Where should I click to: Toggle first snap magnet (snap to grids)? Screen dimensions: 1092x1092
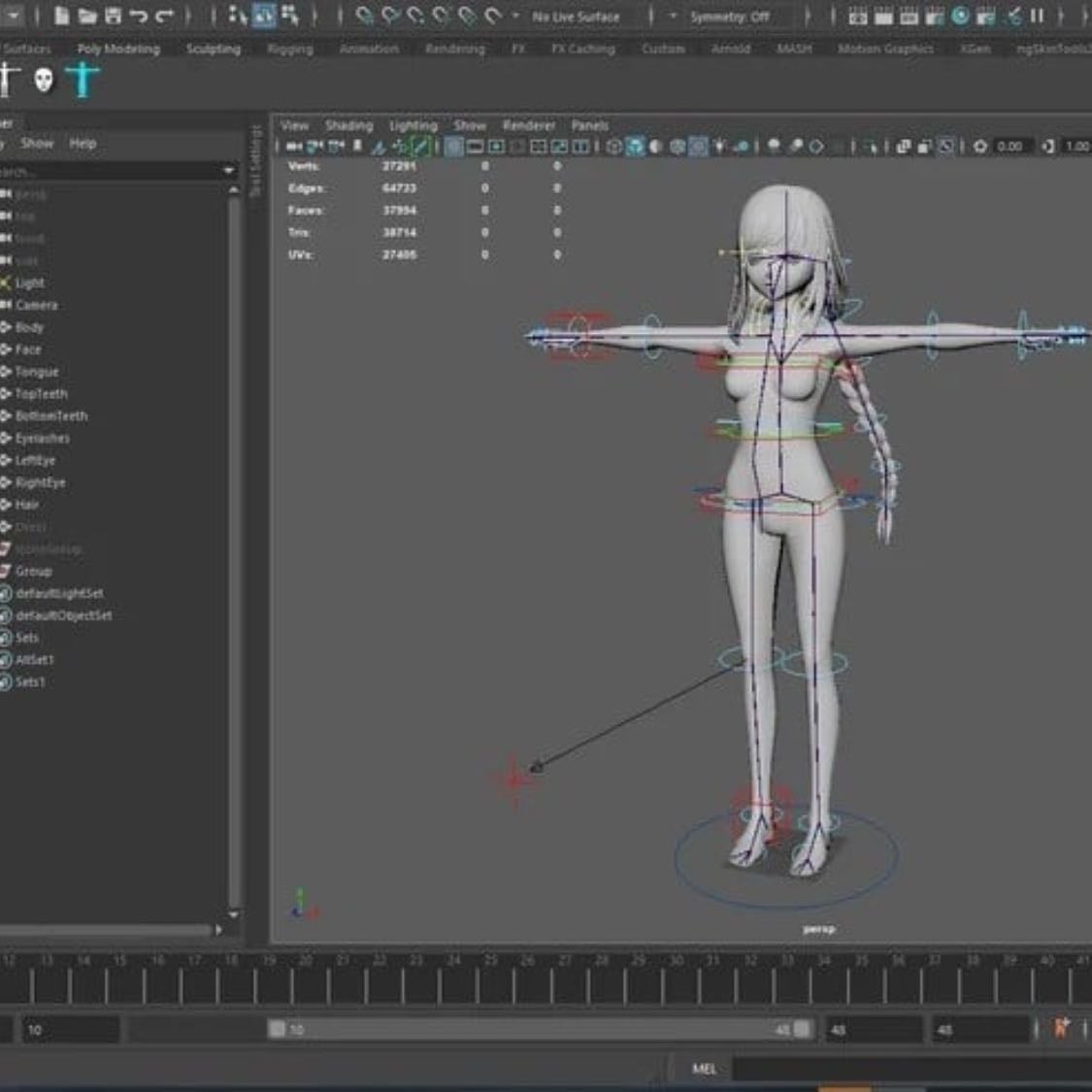(x=363, y=16)
